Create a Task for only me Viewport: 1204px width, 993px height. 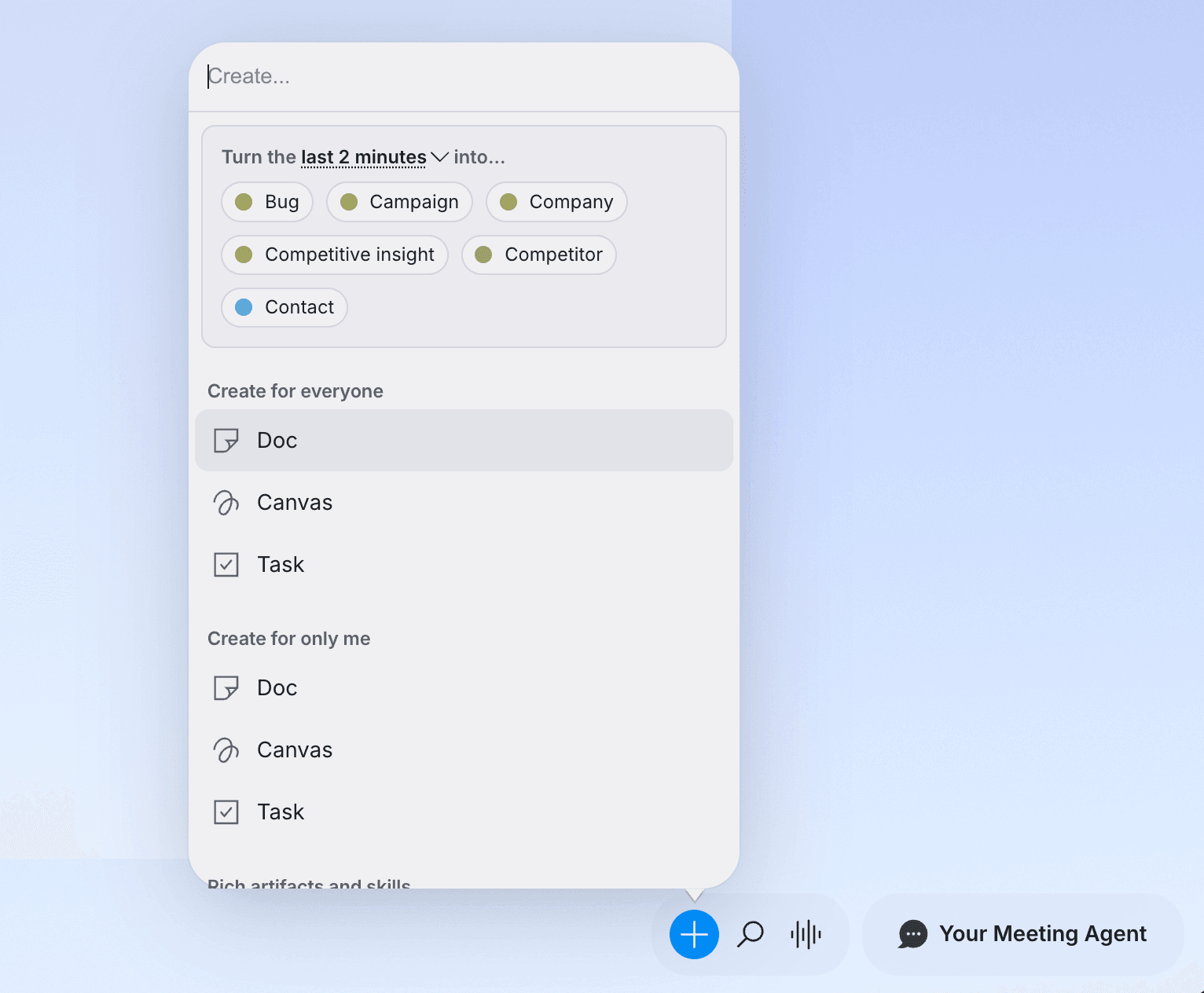tap(464, 812)
